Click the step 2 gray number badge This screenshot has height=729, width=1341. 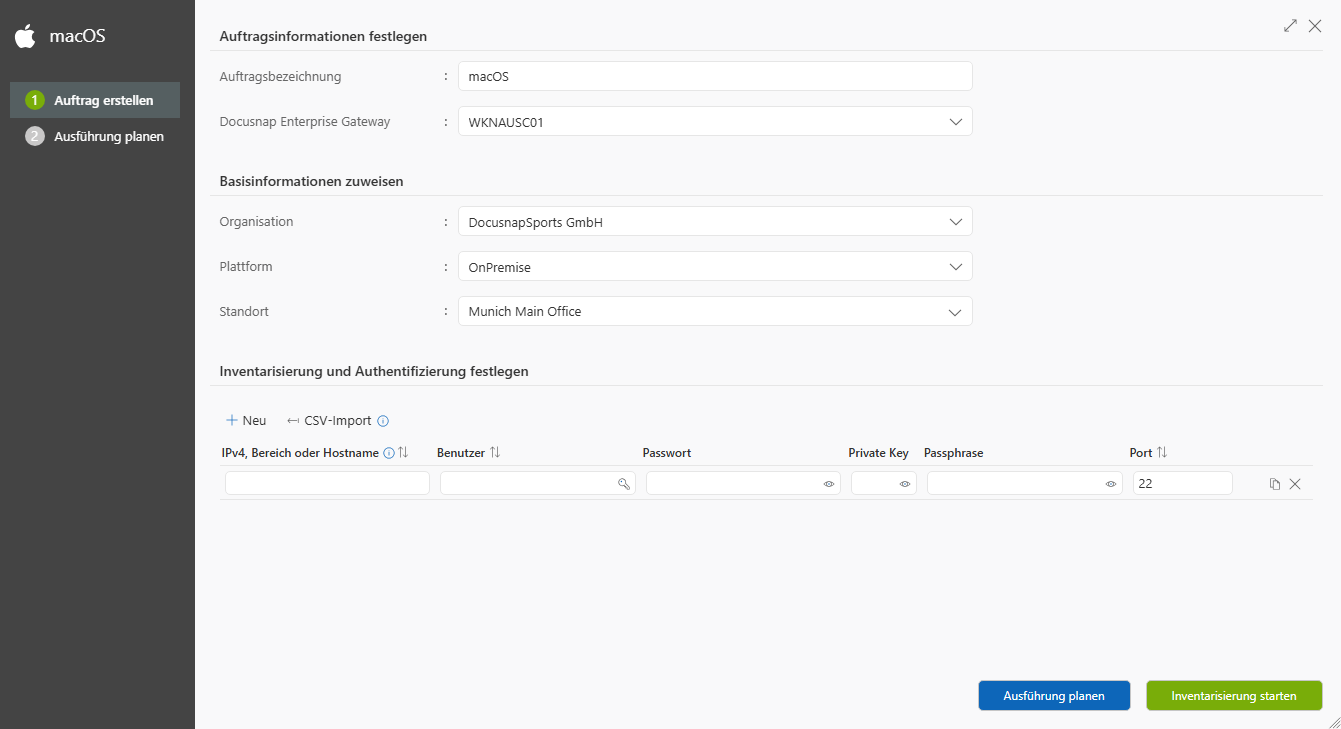pyautogui.click(x=35, y=136)
